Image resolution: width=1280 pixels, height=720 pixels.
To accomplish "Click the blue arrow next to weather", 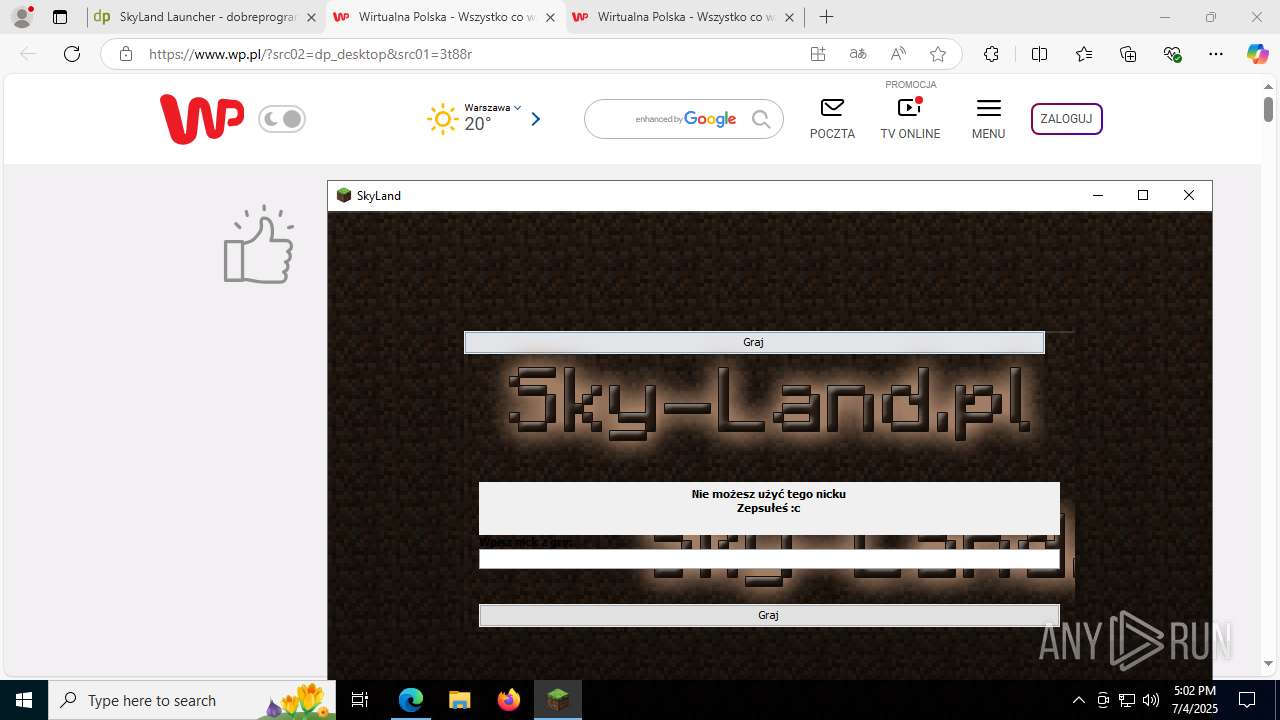I will [x=535, y=119].
